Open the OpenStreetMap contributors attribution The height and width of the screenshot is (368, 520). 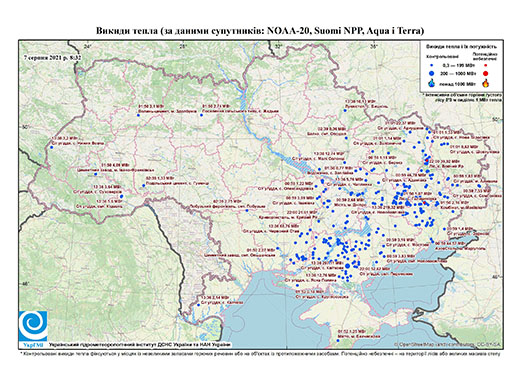[x=447, y=344]
